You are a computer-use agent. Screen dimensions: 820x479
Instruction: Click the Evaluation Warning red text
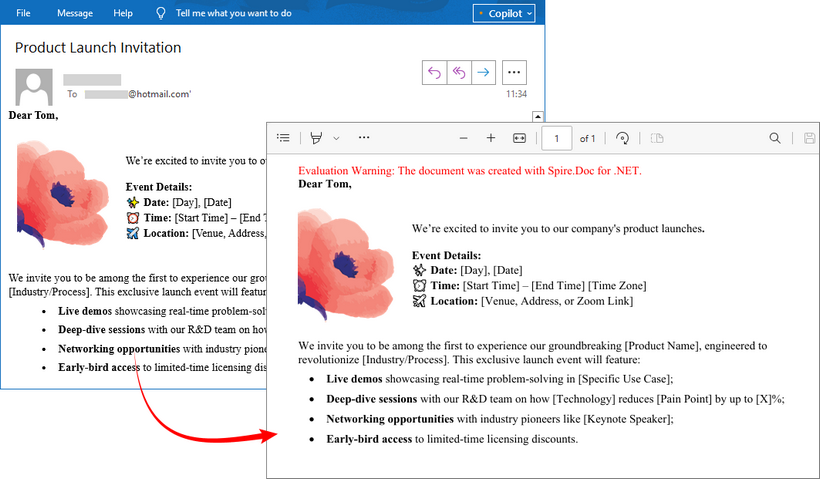470,171
